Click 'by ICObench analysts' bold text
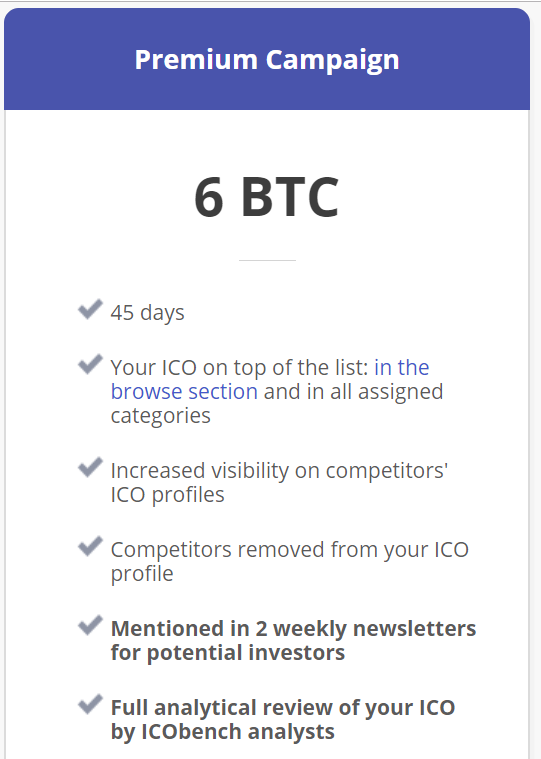The image size is (541, 759). pyautogui.click(x=223, y=731)
